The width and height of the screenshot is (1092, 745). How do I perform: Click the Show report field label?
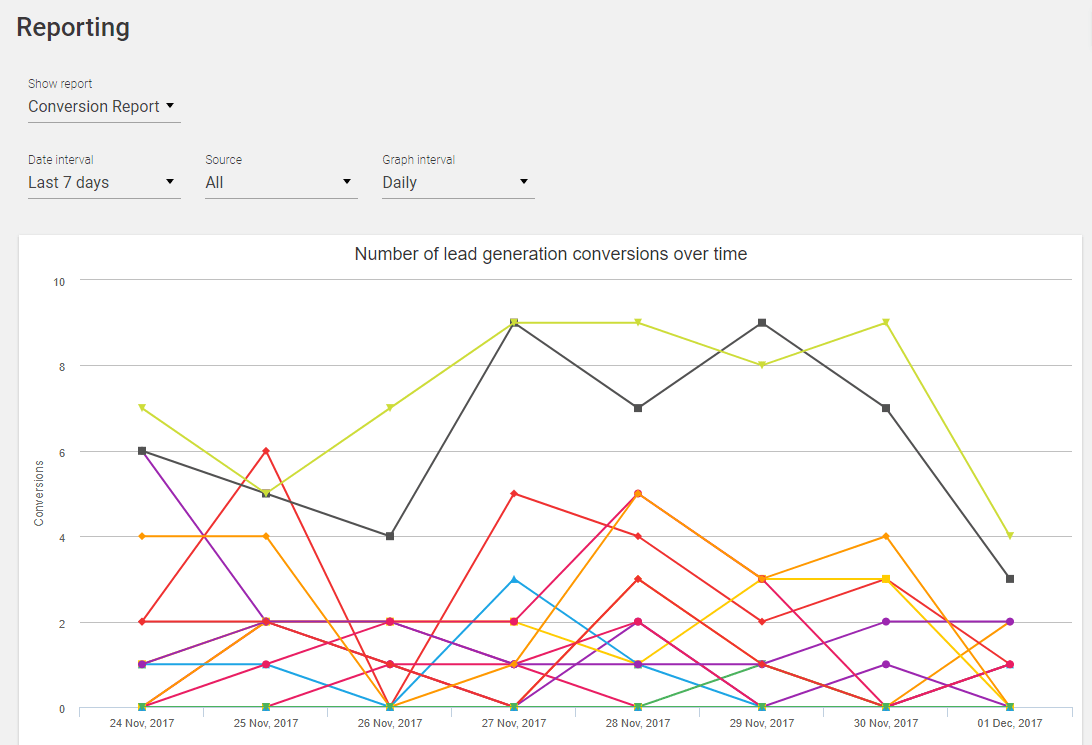pyautogui.click(x=60, y=84)
